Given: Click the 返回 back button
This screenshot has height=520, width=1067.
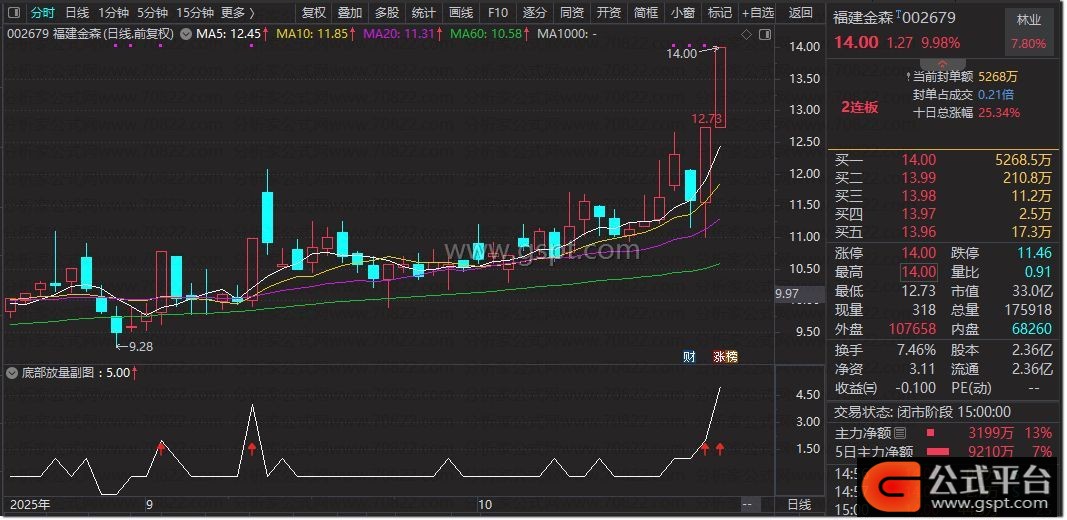Looking at the screenshot, I should click(x=801, y=13).
